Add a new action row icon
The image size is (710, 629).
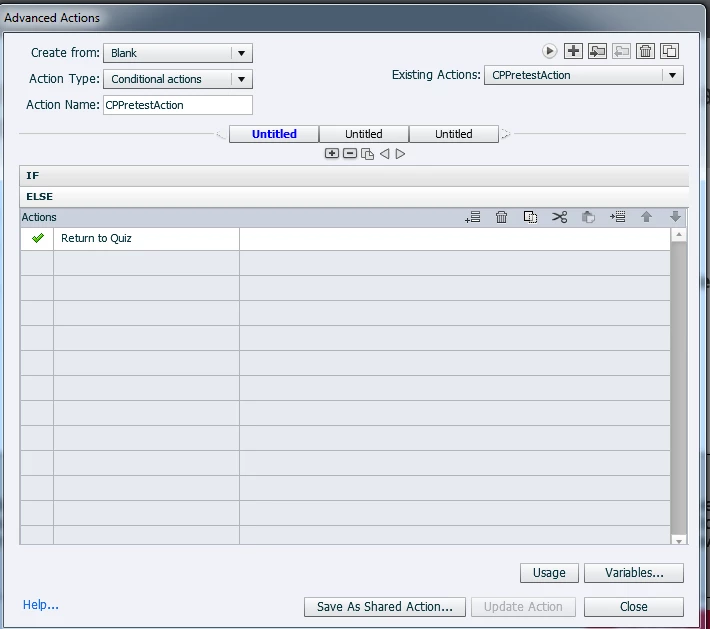click(473, 217)
